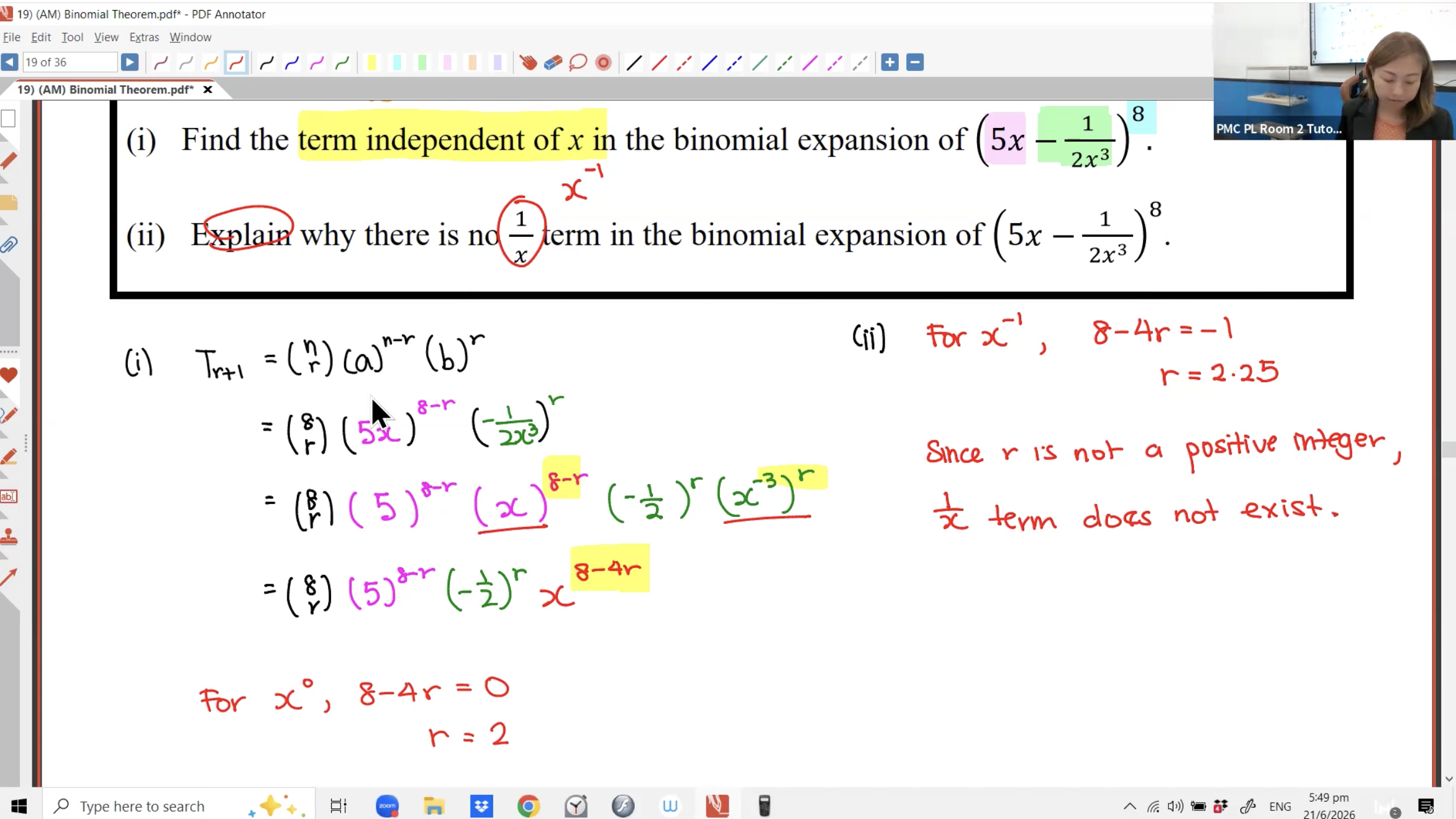
Task: Pick the lavender highlighter swatch
Action: 498,62
